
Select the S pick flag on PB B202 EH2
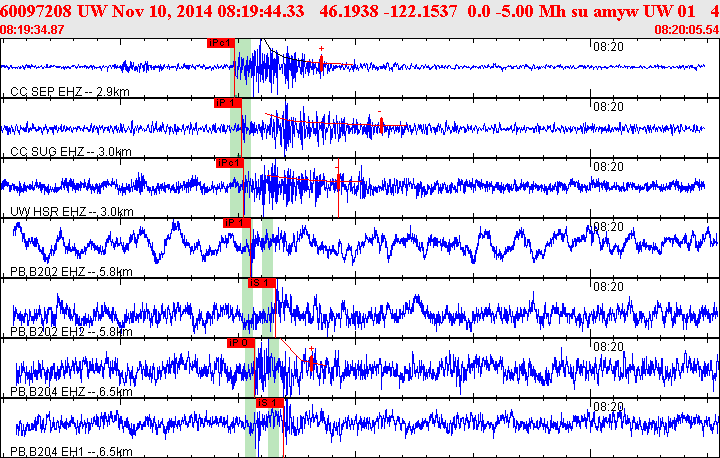(x=262, y=283)
